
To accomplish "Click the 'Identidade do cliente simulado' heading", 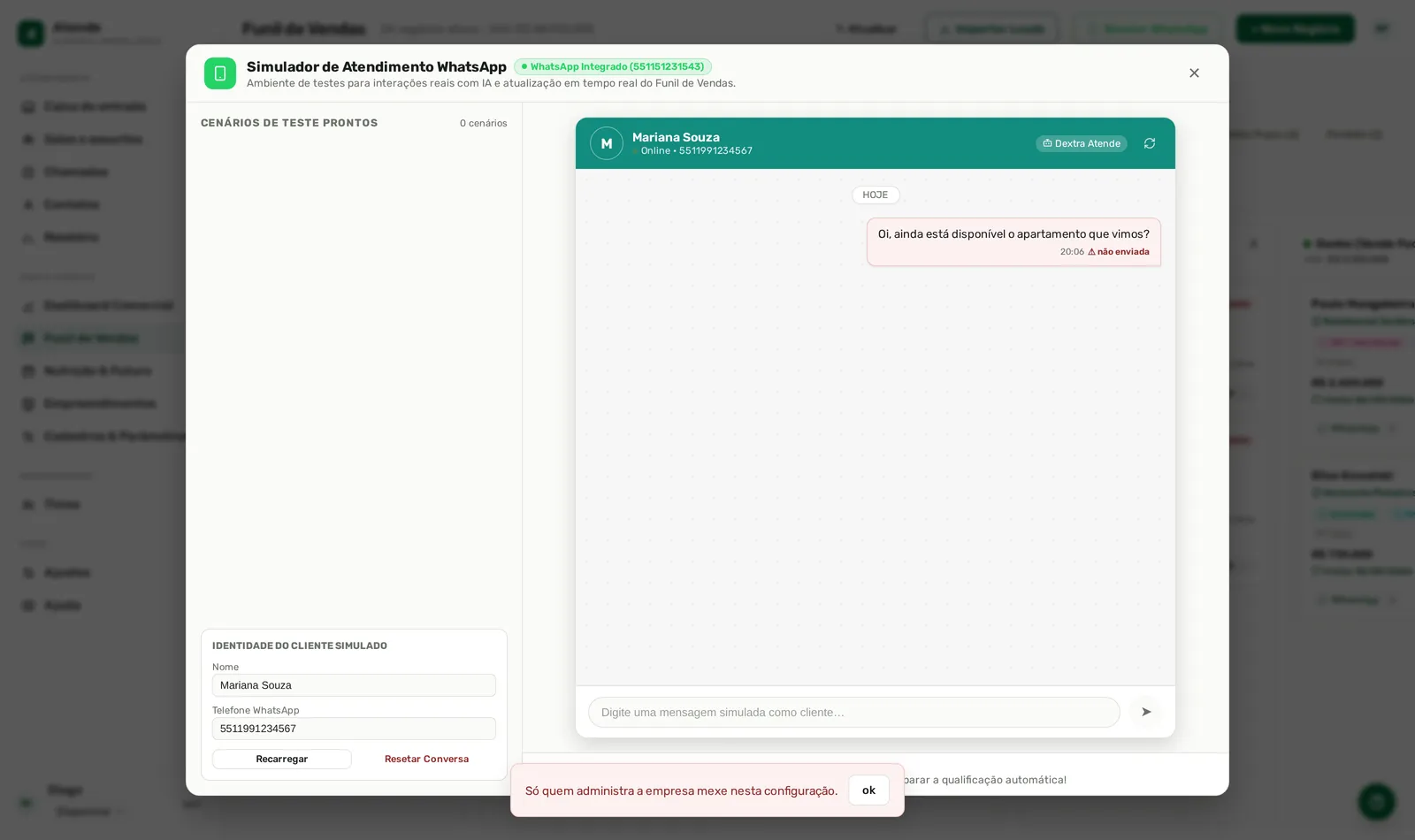I will pyautogui.click(x=300, y=645).
